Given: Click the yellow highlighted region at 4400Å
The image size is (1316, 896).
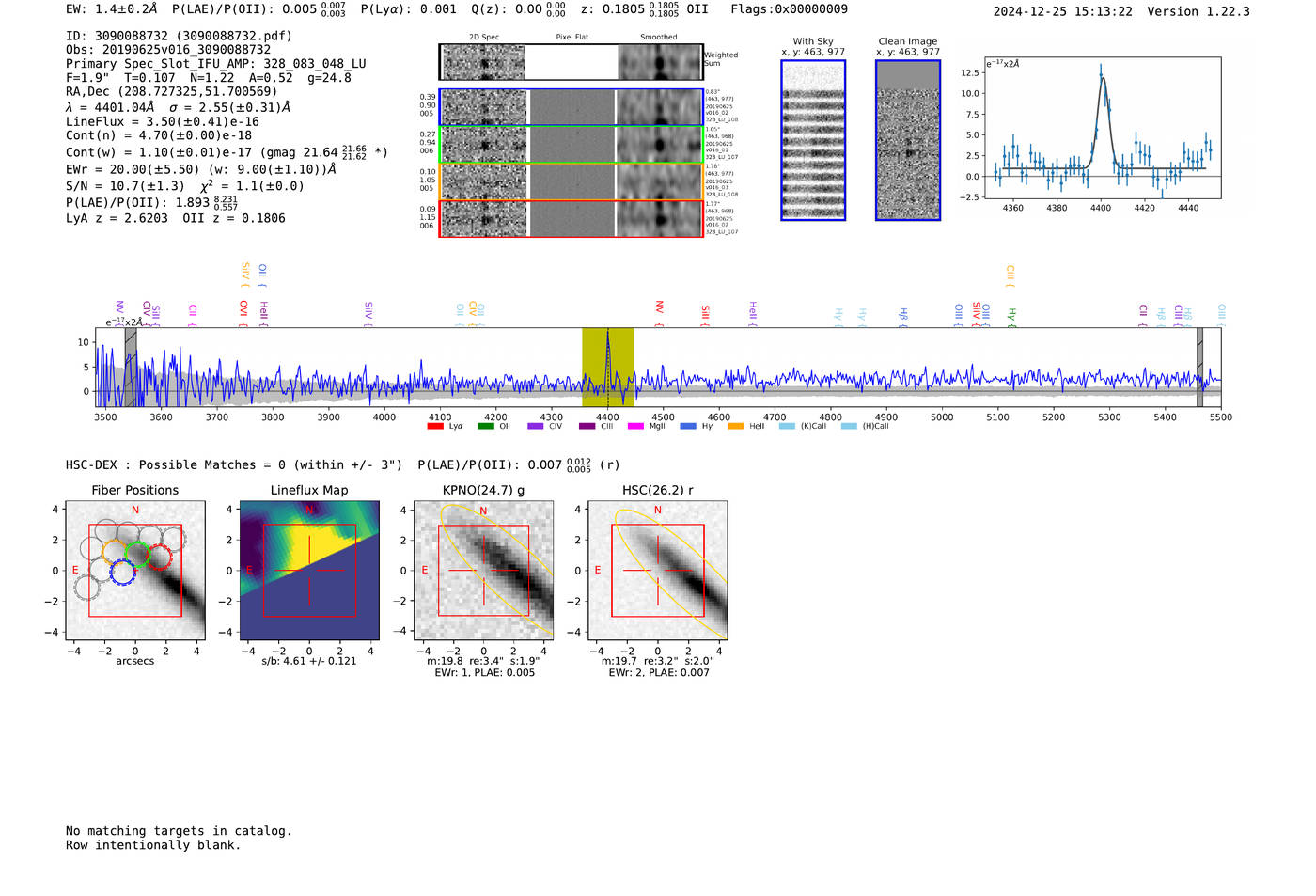Looking at the screenshot, I should pyautogui.click(x=607, y=367).
